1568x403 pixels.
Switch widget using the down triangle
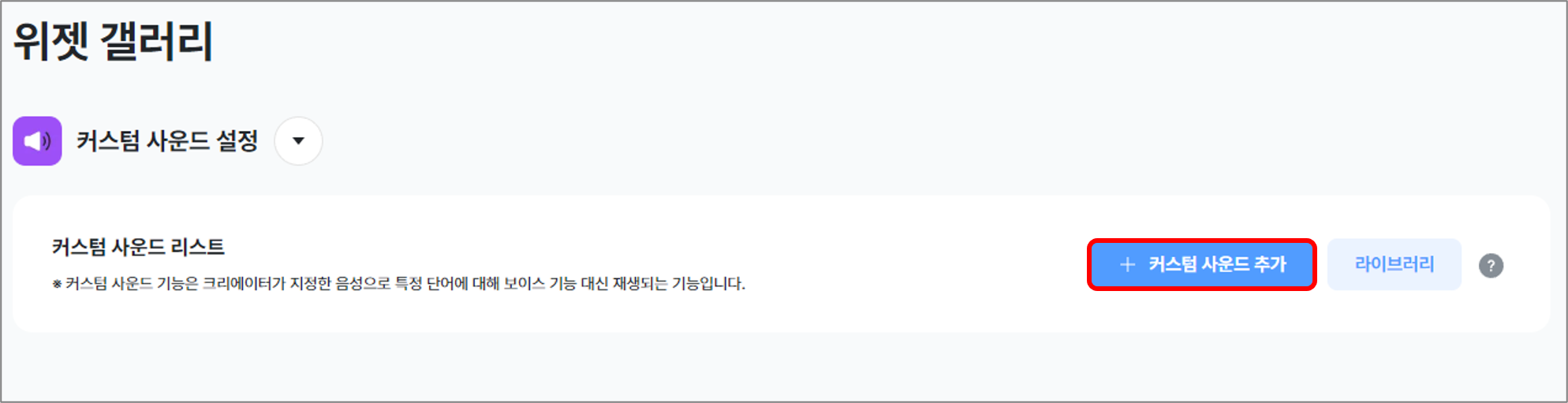298,141
